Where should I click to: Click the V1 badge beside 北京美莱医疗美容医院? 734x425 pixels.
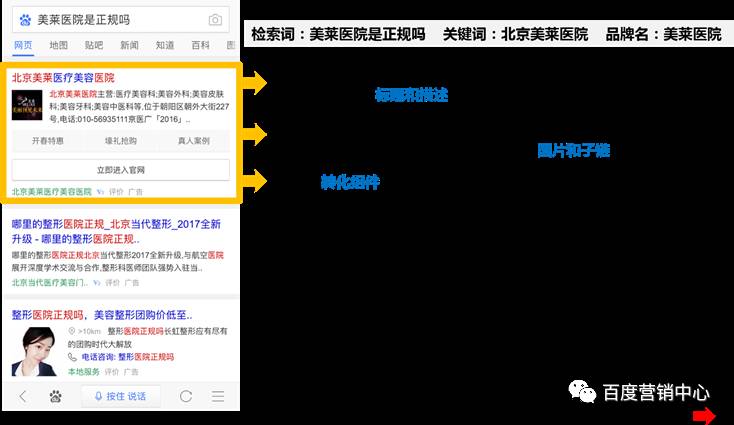tap(100, 192)
